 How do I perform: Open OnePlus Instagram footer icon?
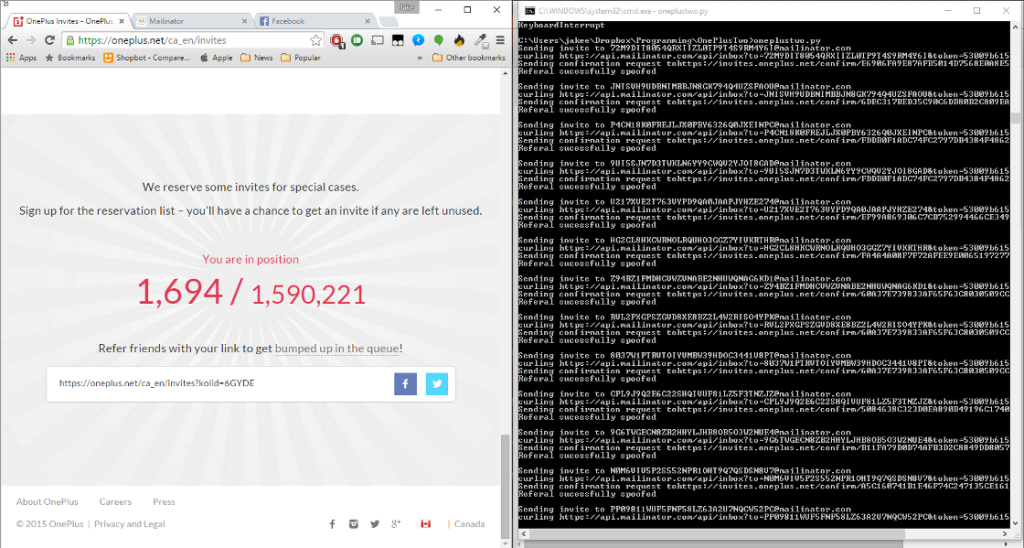[x=353, y=524]
